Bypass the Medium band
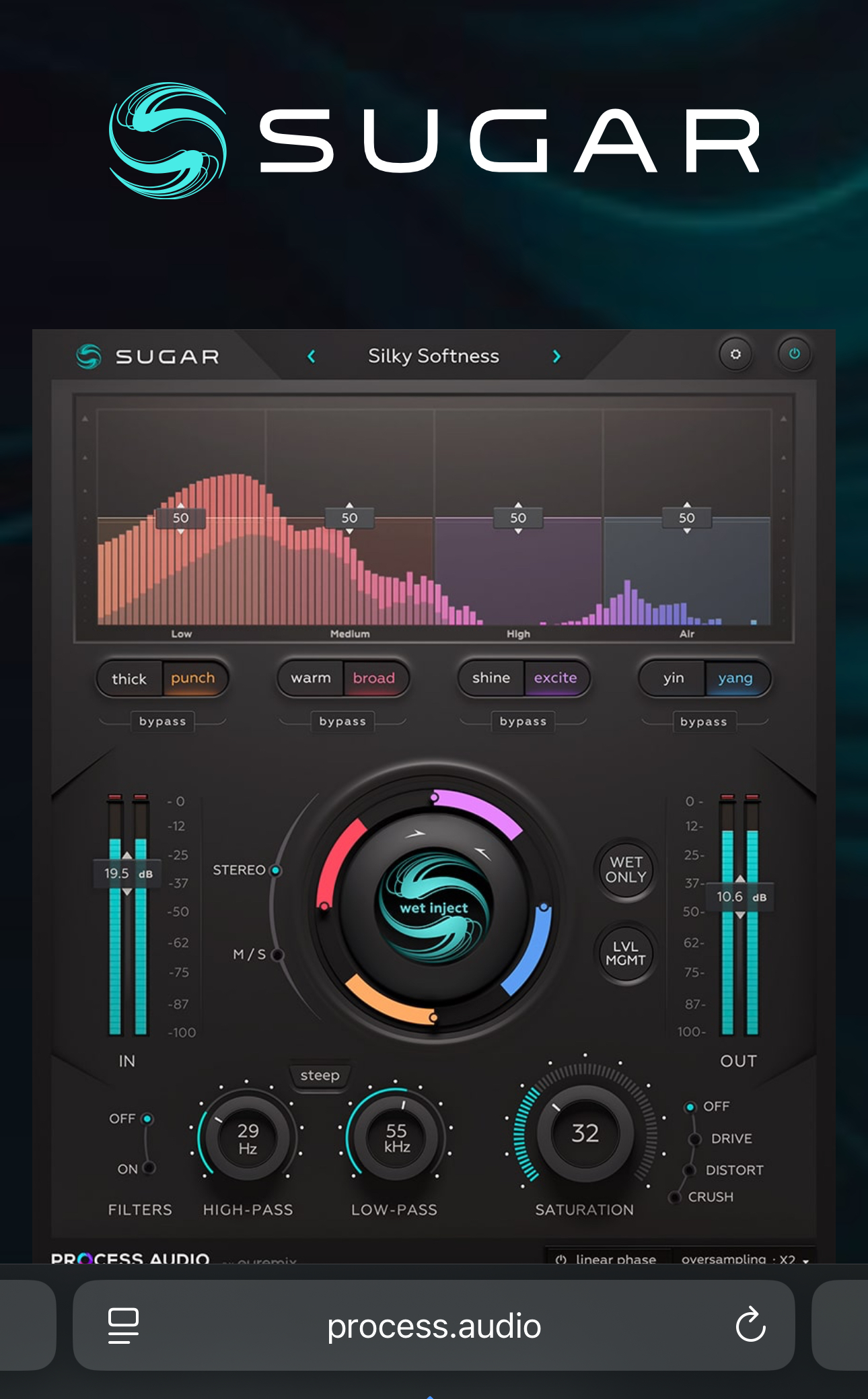868x1399 pixels. 342,721
